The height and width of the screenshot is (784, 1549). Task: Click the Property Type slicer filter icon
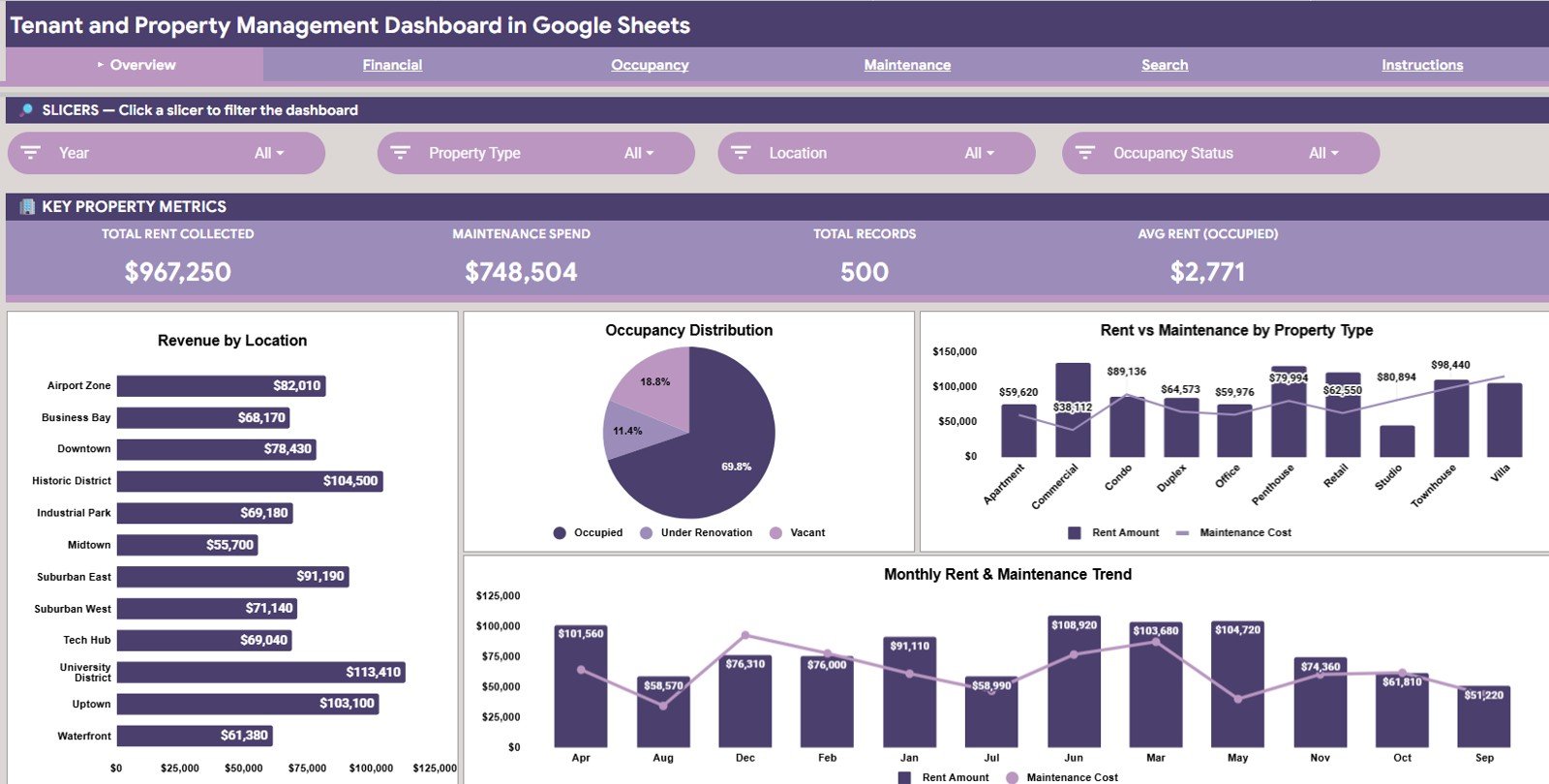[400, 153]
